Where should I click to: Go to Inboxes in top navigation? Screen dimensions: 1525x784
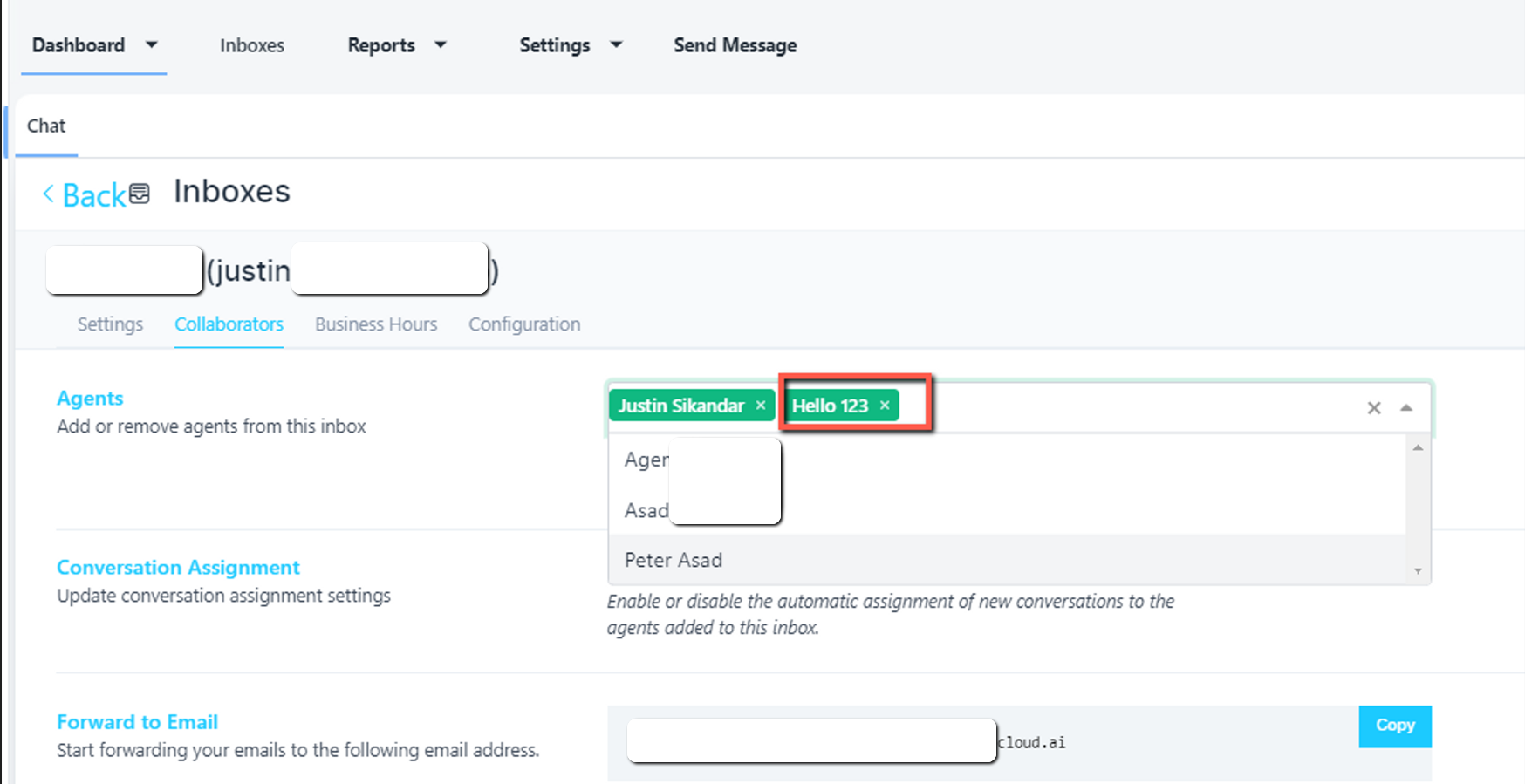pos(252,45)
